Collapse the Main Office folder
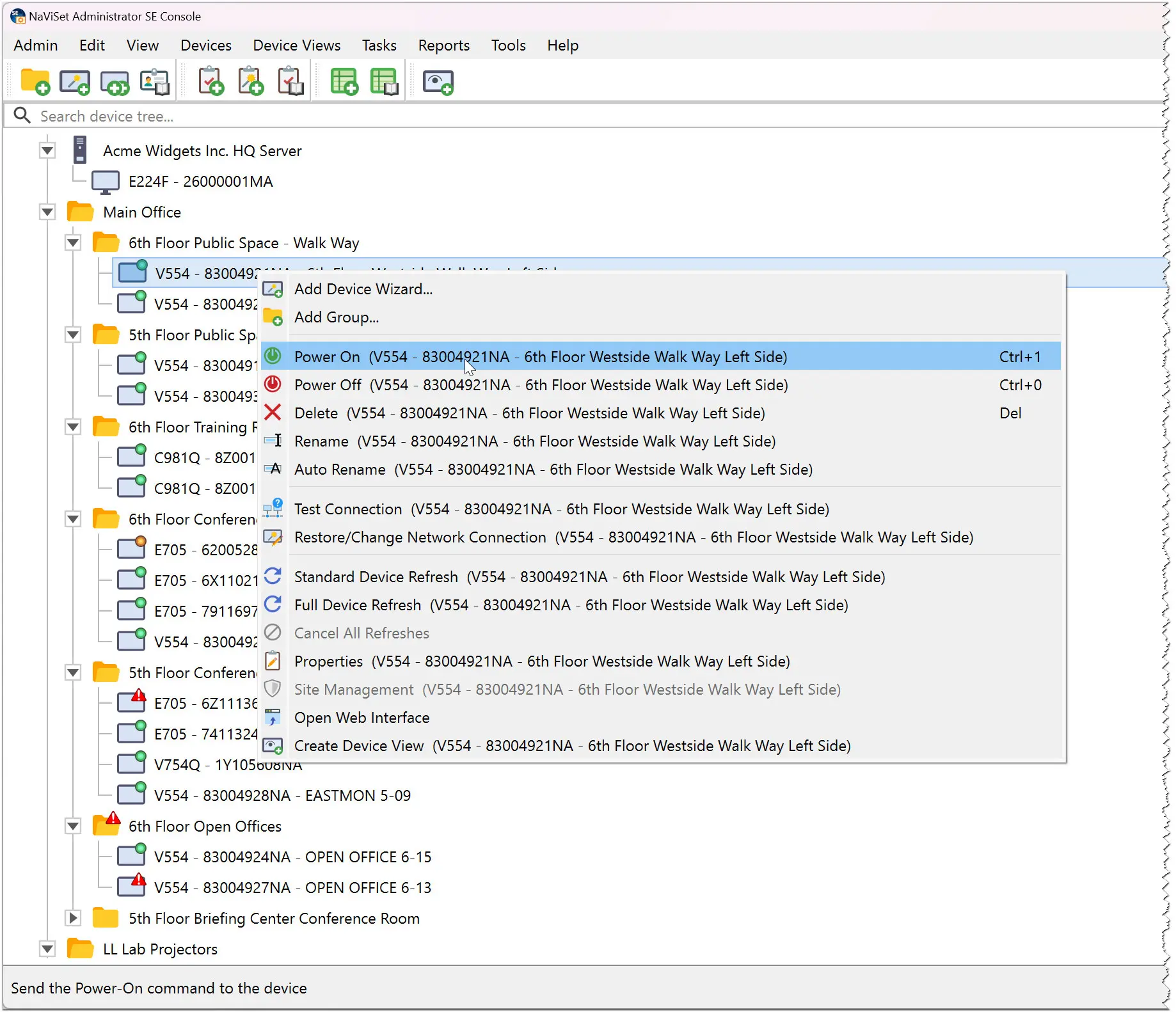The width and height of the screenshot is (1176, 1012). click(47, 212)
